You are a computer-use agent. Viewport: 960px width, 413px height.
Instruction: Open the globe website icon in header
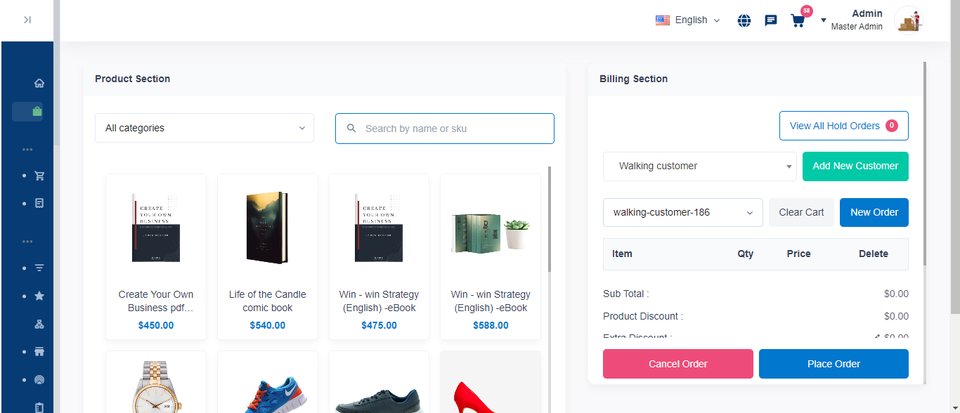pos(744,20)
